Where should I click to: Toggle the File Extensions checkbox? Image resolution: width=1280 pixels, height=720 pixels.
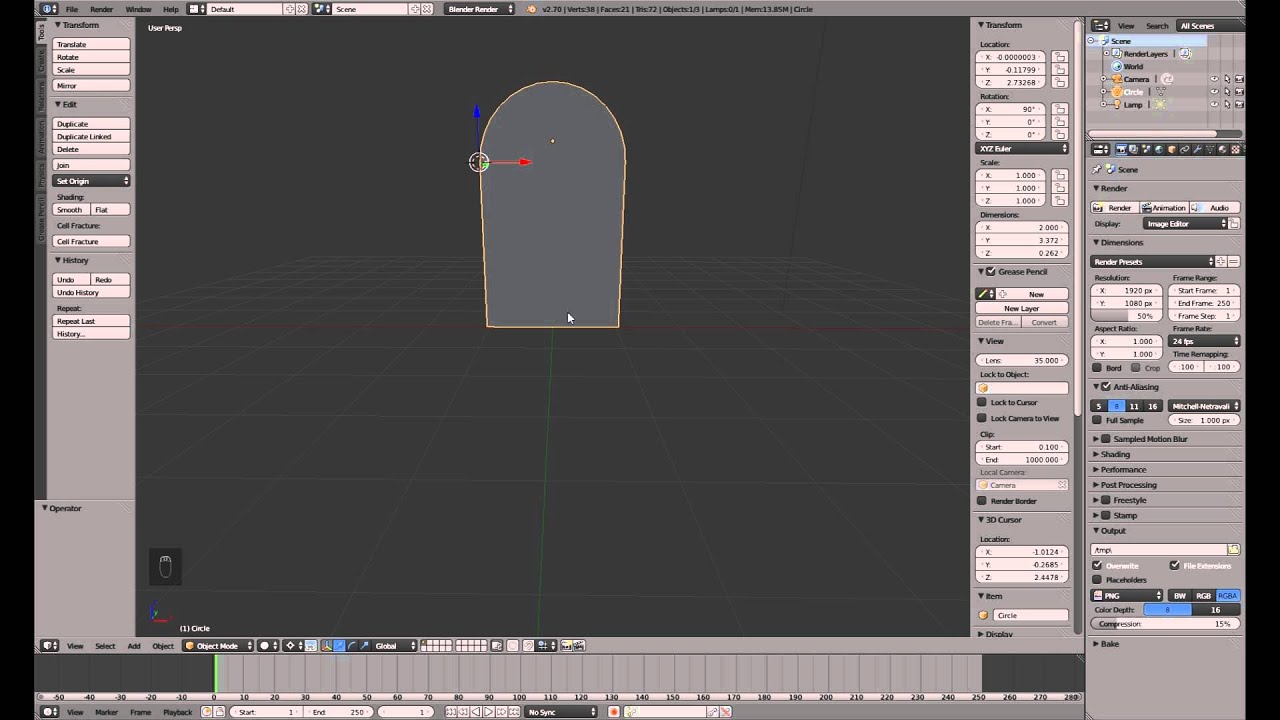[x=1175, y=565]
